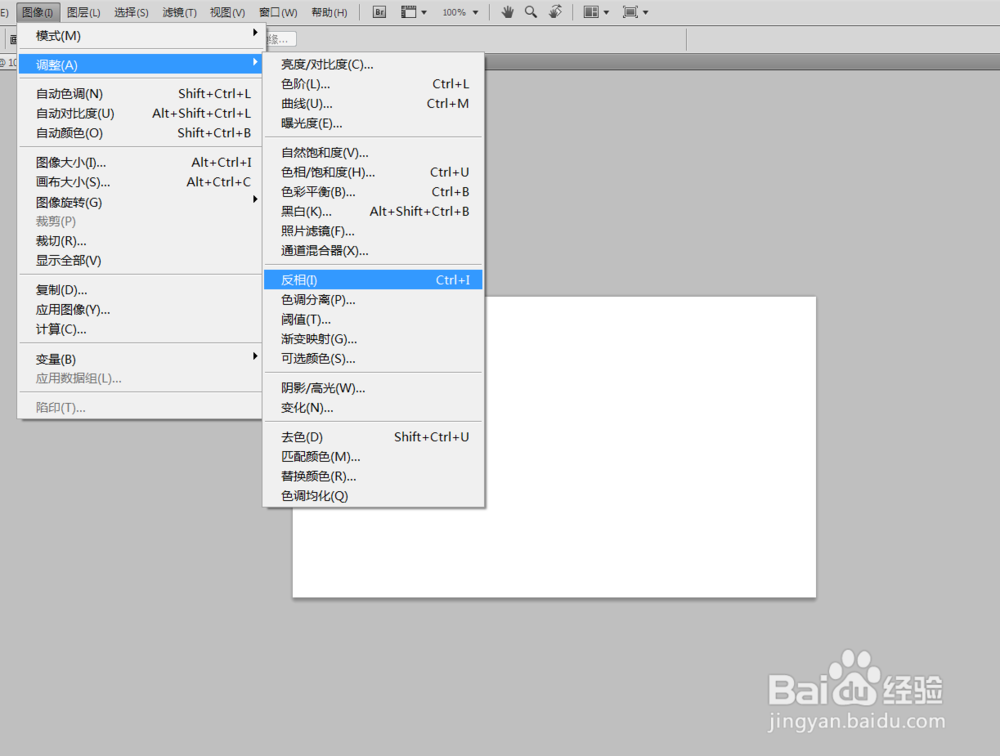Choose 自动对比度(U)
The height and width of the screenshot is (756, 1000).
pyautogui.click(x=140, y=114)
